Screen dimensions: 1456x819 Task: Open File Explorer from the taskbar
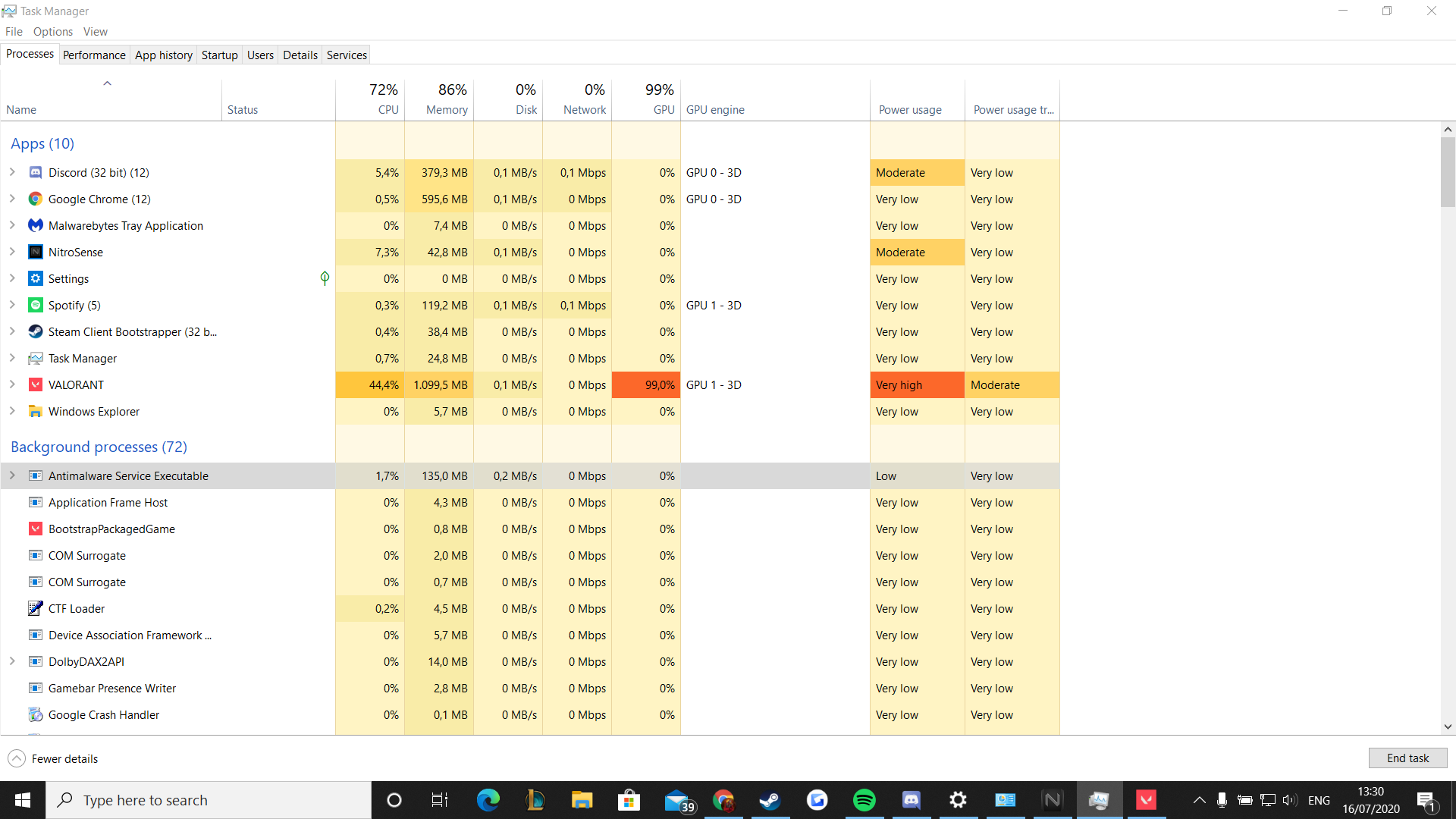point(582,800)
